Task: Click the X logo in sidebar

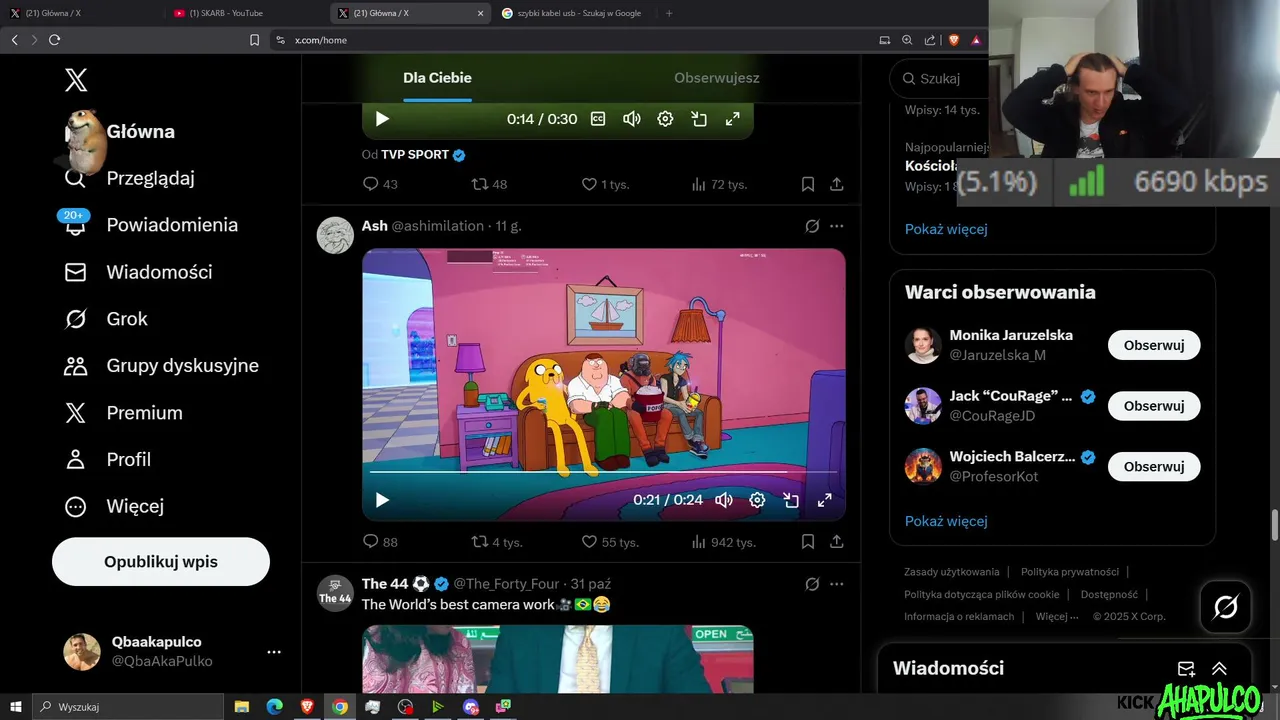Action: pyautogui.click(x=76, y=80)
